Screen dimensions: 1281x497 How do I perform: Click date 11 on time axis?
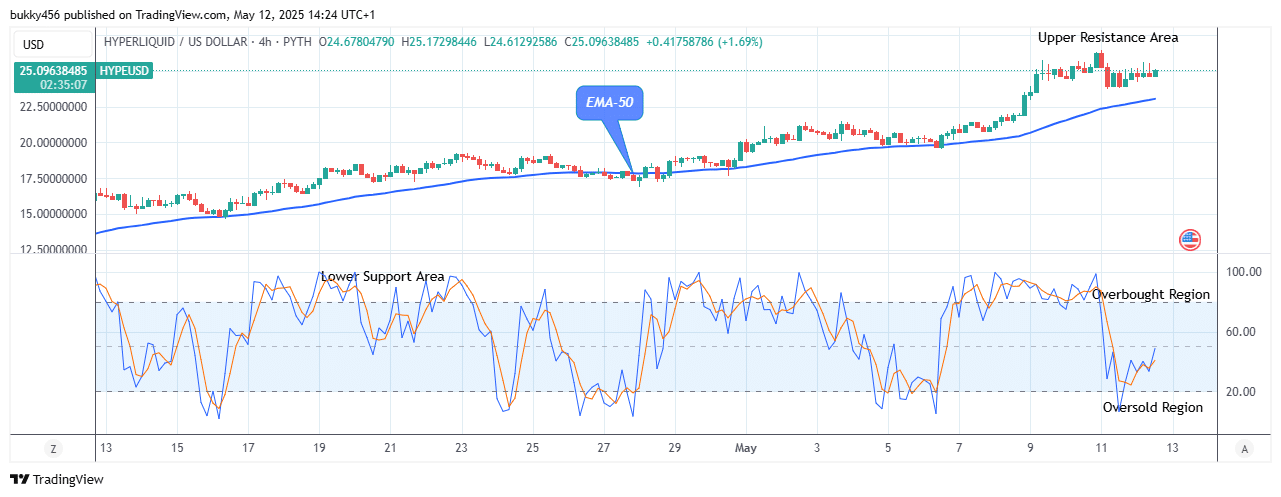1101,448
